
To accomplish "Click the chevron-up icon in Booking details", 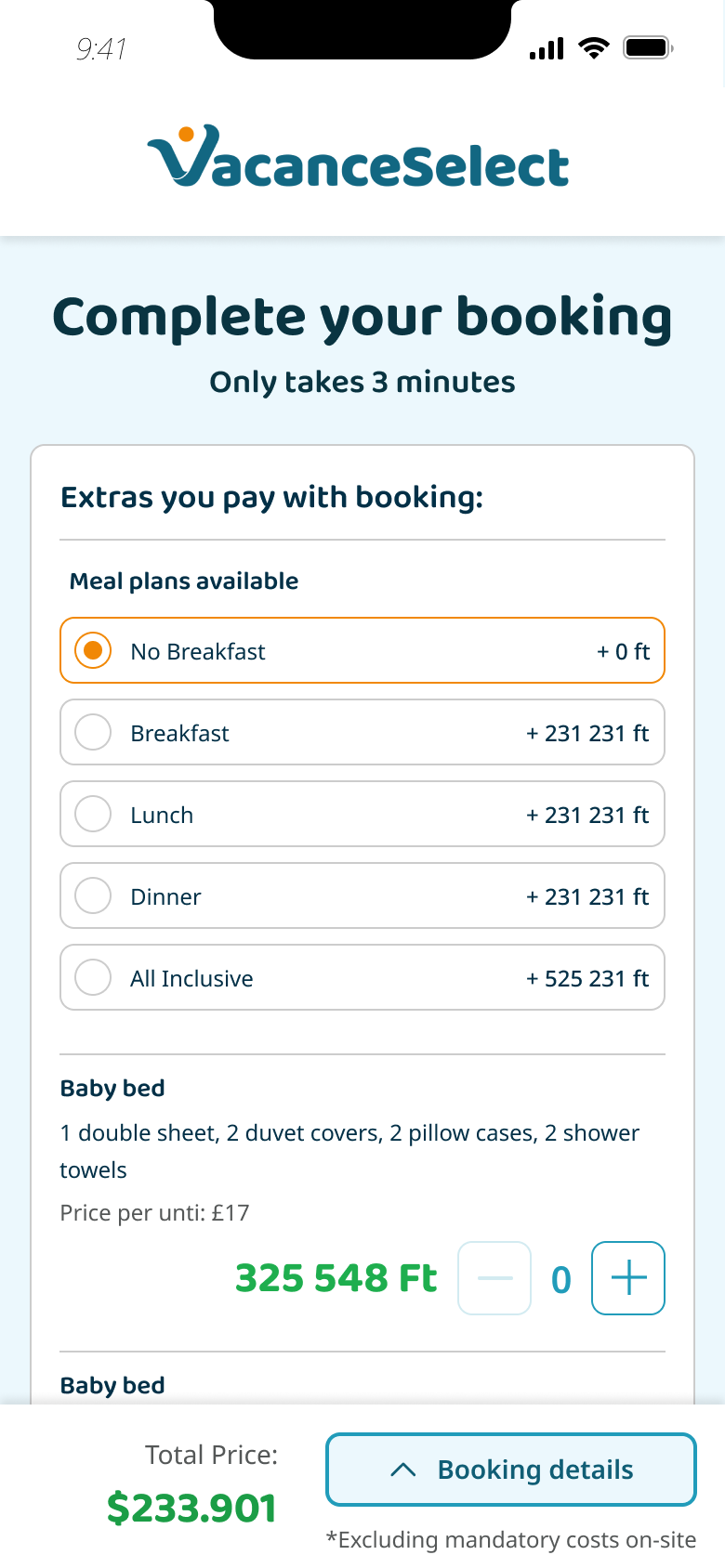I will 403,1470.
